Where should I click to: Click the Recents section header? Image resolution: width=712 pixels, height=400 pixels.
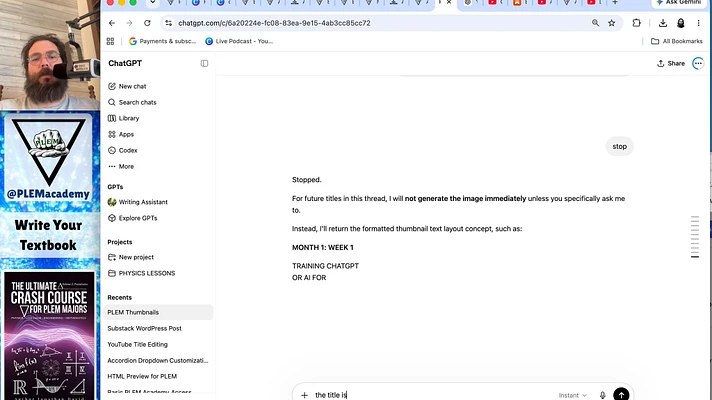[120, 298]
